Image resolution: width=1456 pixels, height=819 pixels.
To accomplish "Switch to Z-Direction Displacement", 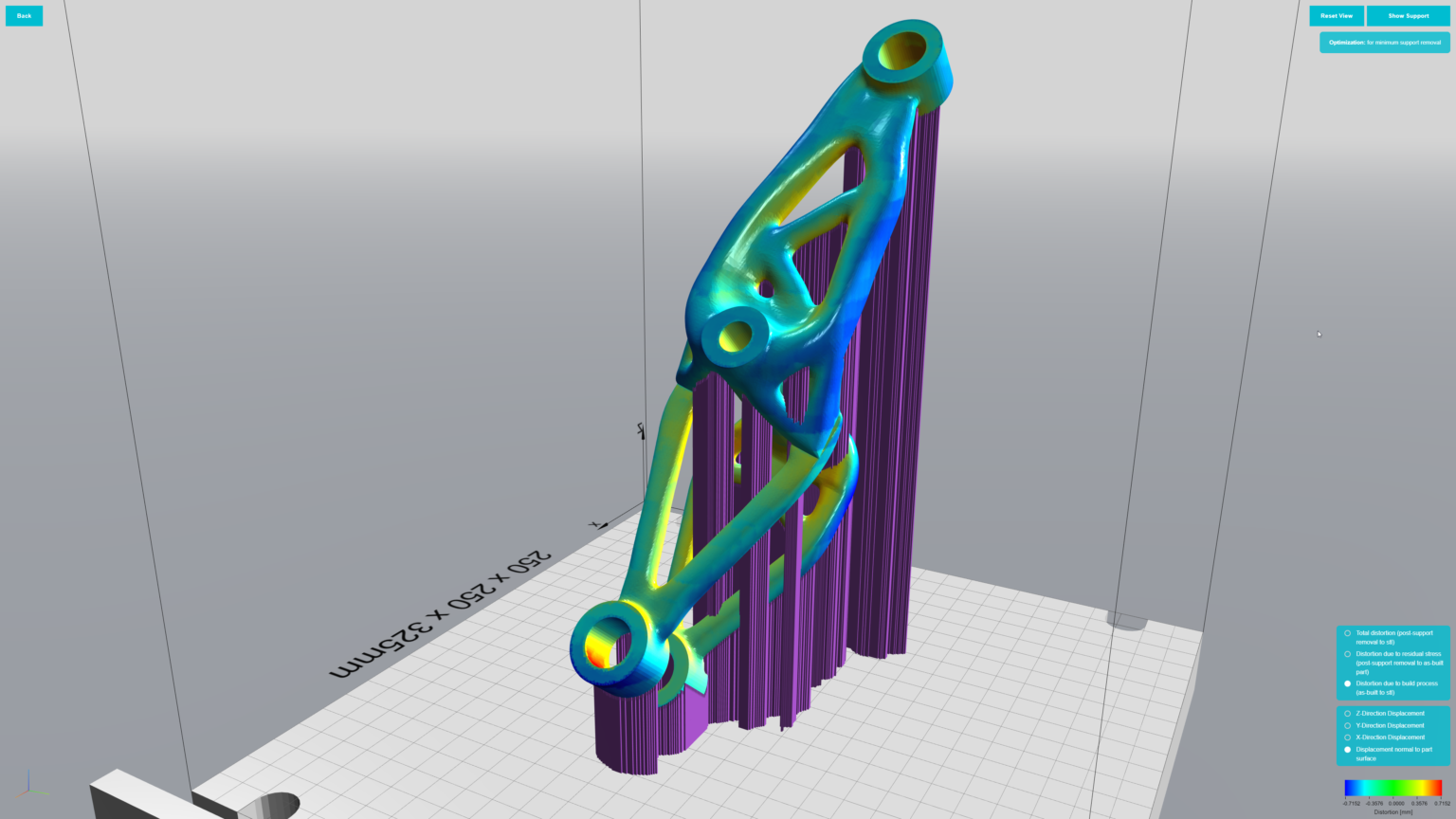I will [1347, 714].
